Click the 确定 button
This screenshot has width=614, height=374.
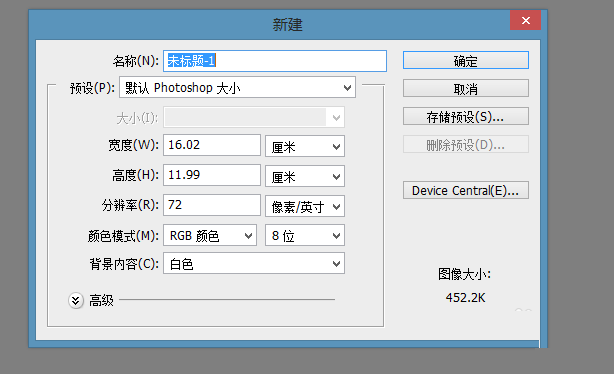(466, 60)
